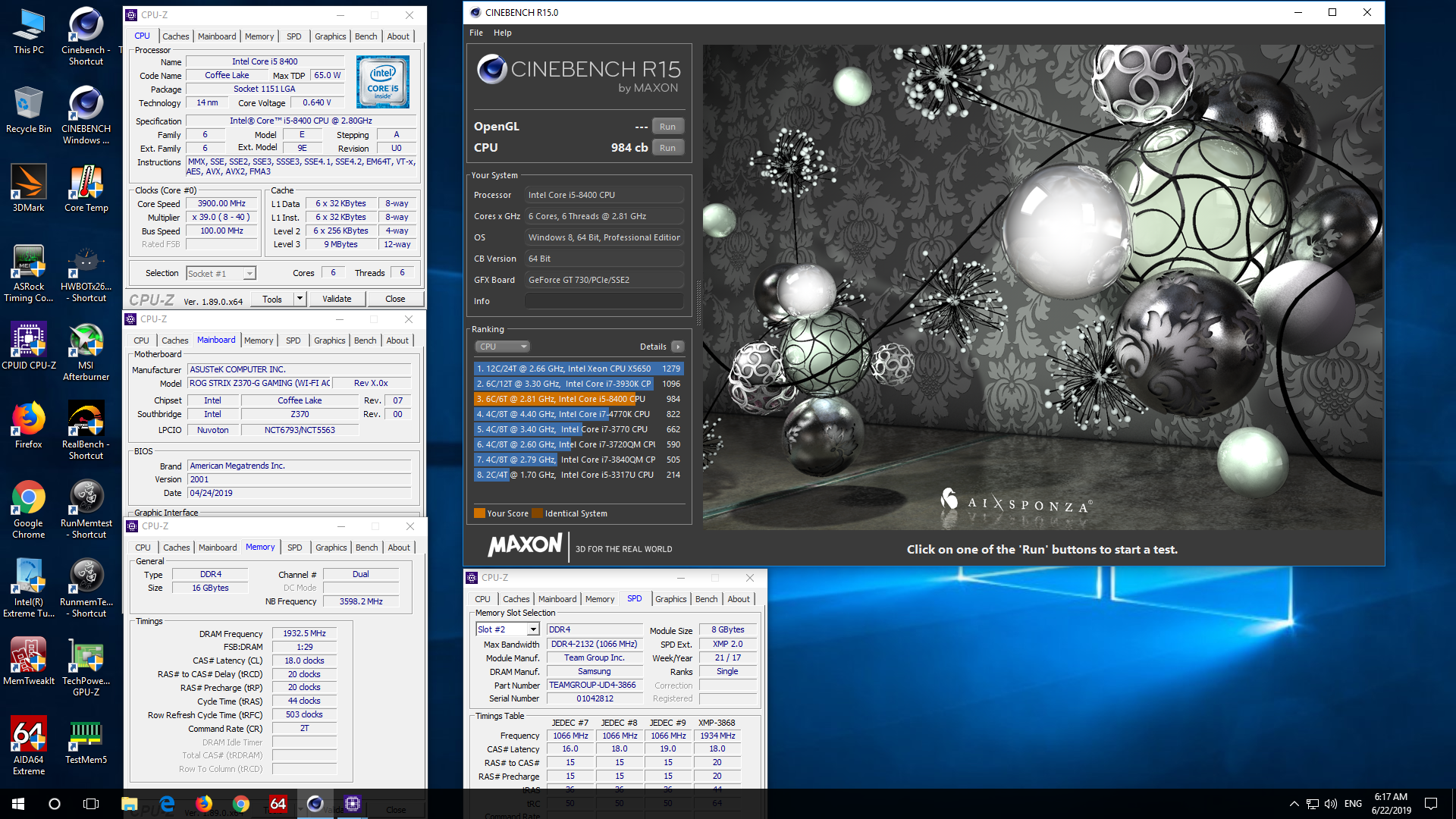Select SPD tab in Memory CPU-Z window
The width and height of the screenshot is (1456, 819).
(x=295, y=548)
